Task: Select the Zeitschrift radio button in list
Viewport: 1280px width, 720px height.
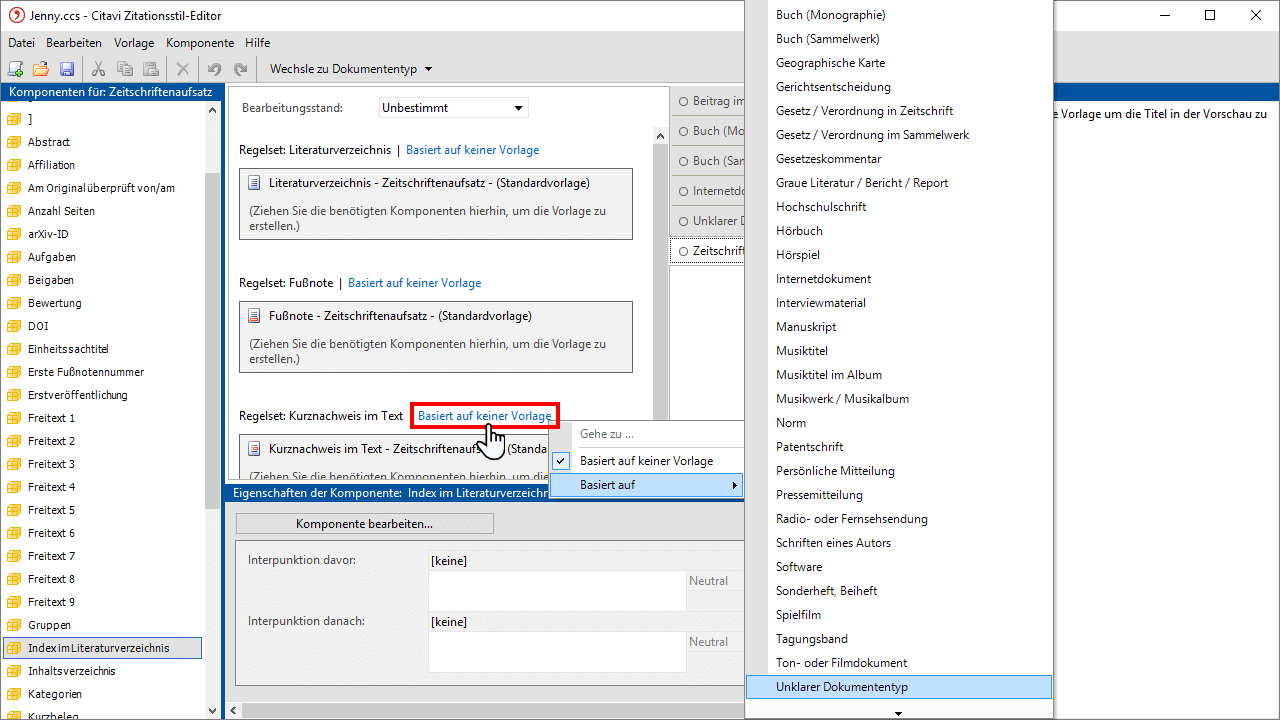Action: point(684,251)
